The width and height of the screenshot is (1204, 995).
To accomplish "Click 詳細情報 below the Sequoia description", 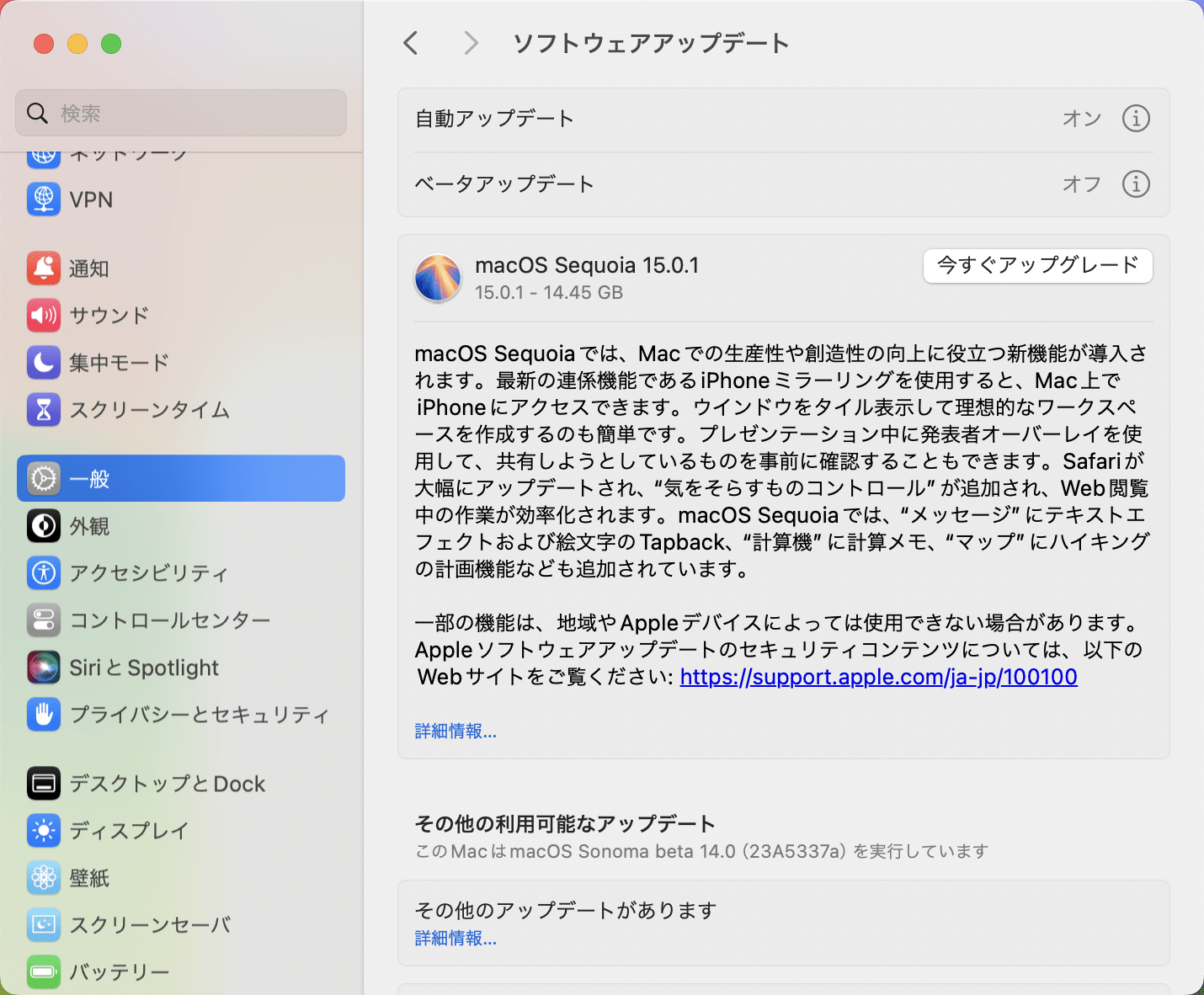I will point(455,732).
